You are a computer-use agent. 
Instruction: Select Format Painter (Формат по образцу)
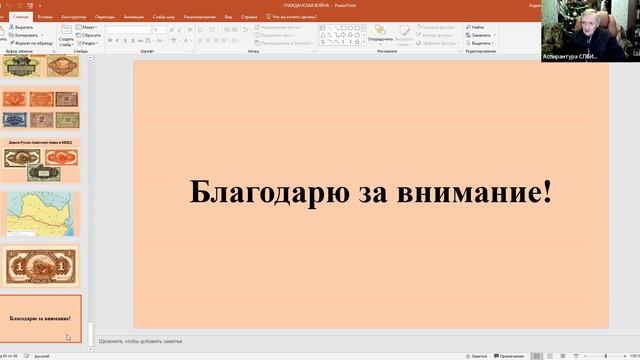31,43
